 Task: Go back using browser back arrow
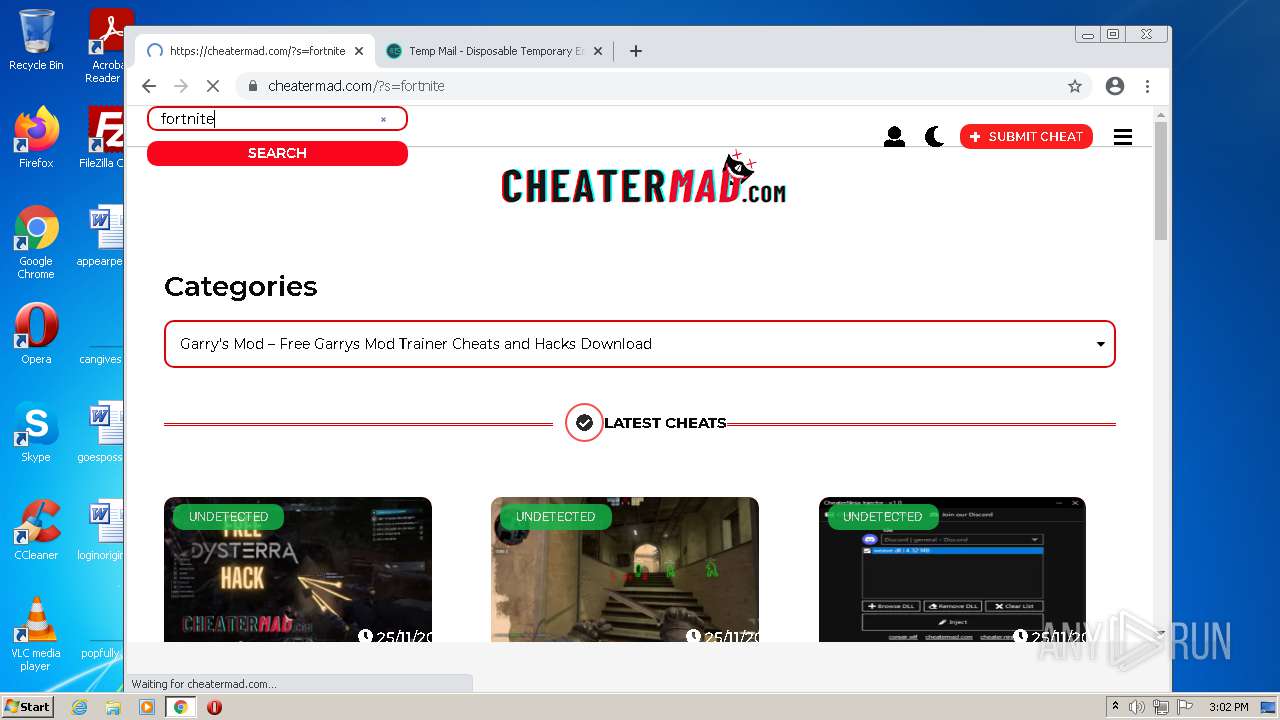coord(149,86)
